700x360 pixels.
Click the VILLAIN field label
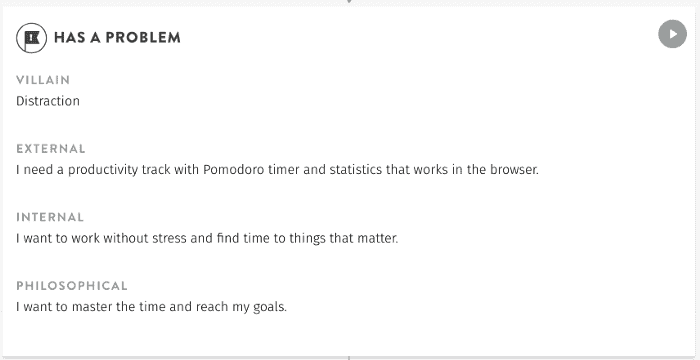pyautogui.click(x=43, y=80)
